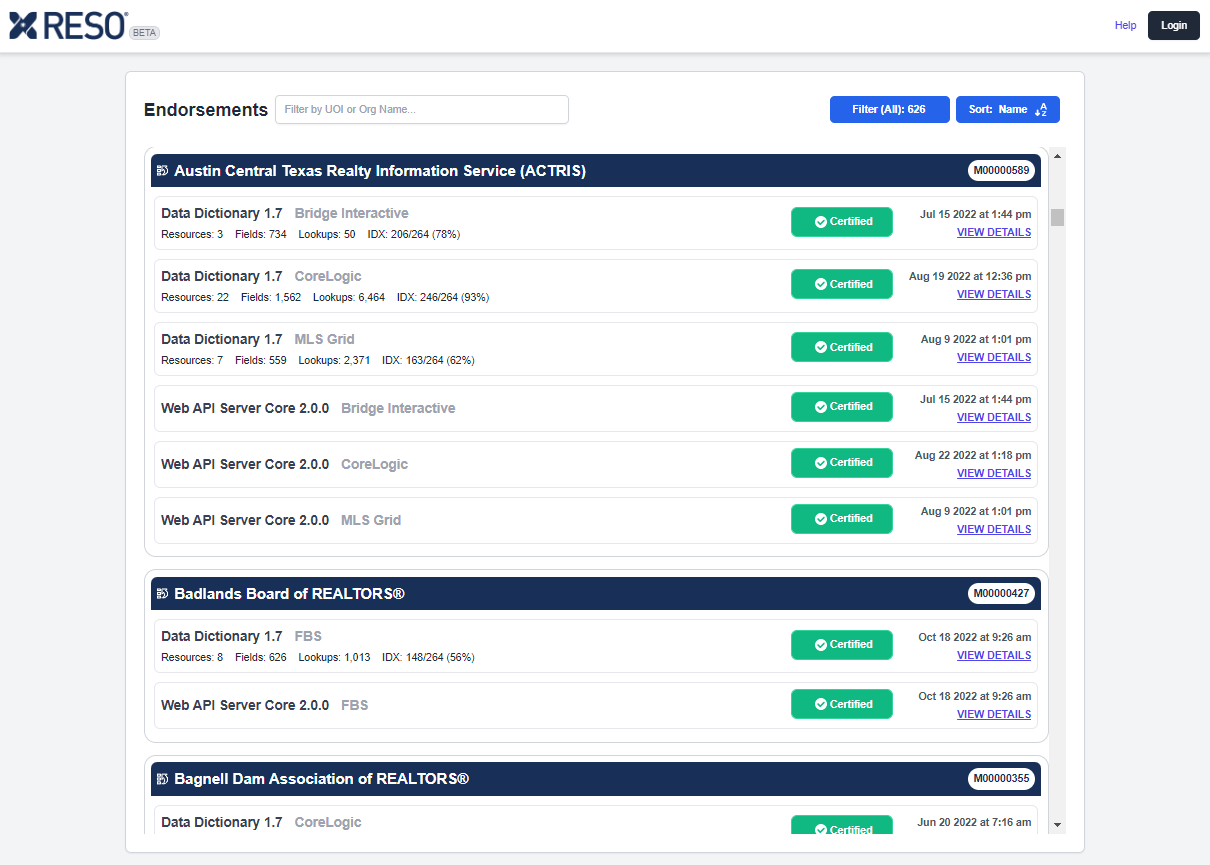Click Certified on the Data Dictionary MLS Grid row

(x=842, y=348)
